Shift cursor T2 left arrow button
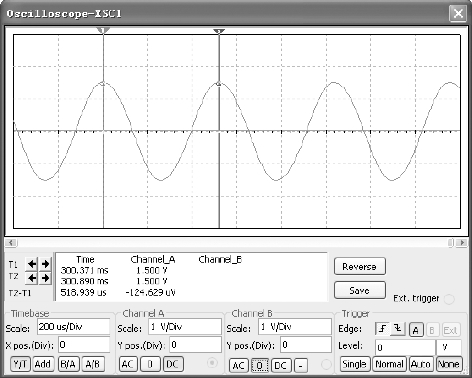Image resolution: width=472 pixels, height=378 pixels. [32, 278]
